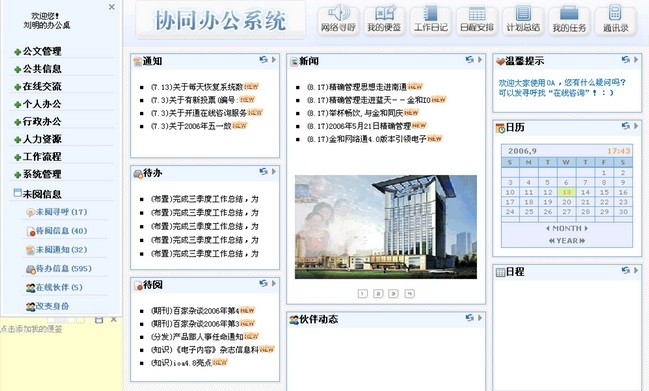Go to next month in calendar
Image resolution: width=649 pixels, height=391 pixels.
pos(586,228)
